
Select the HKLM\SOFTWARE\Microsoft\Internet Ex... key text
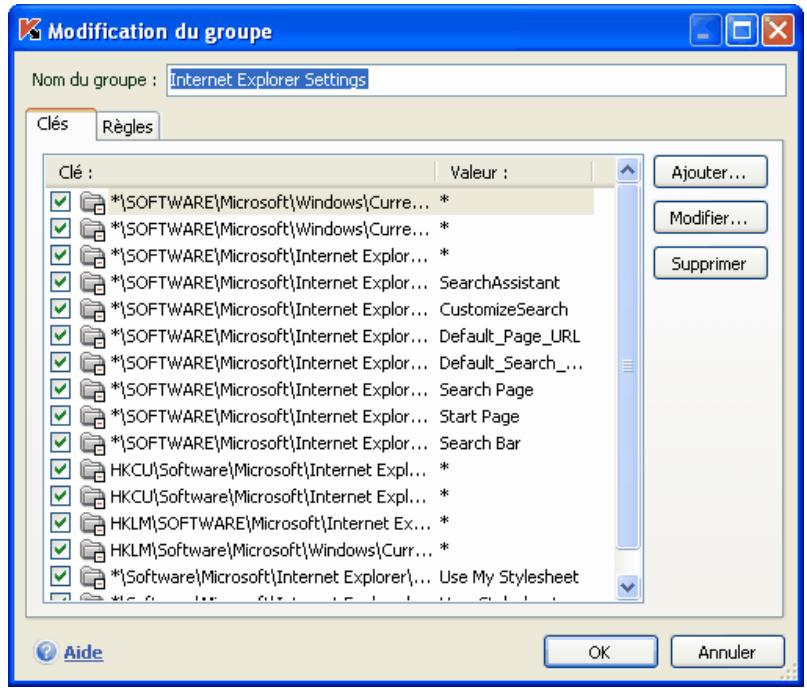point(271,523)
